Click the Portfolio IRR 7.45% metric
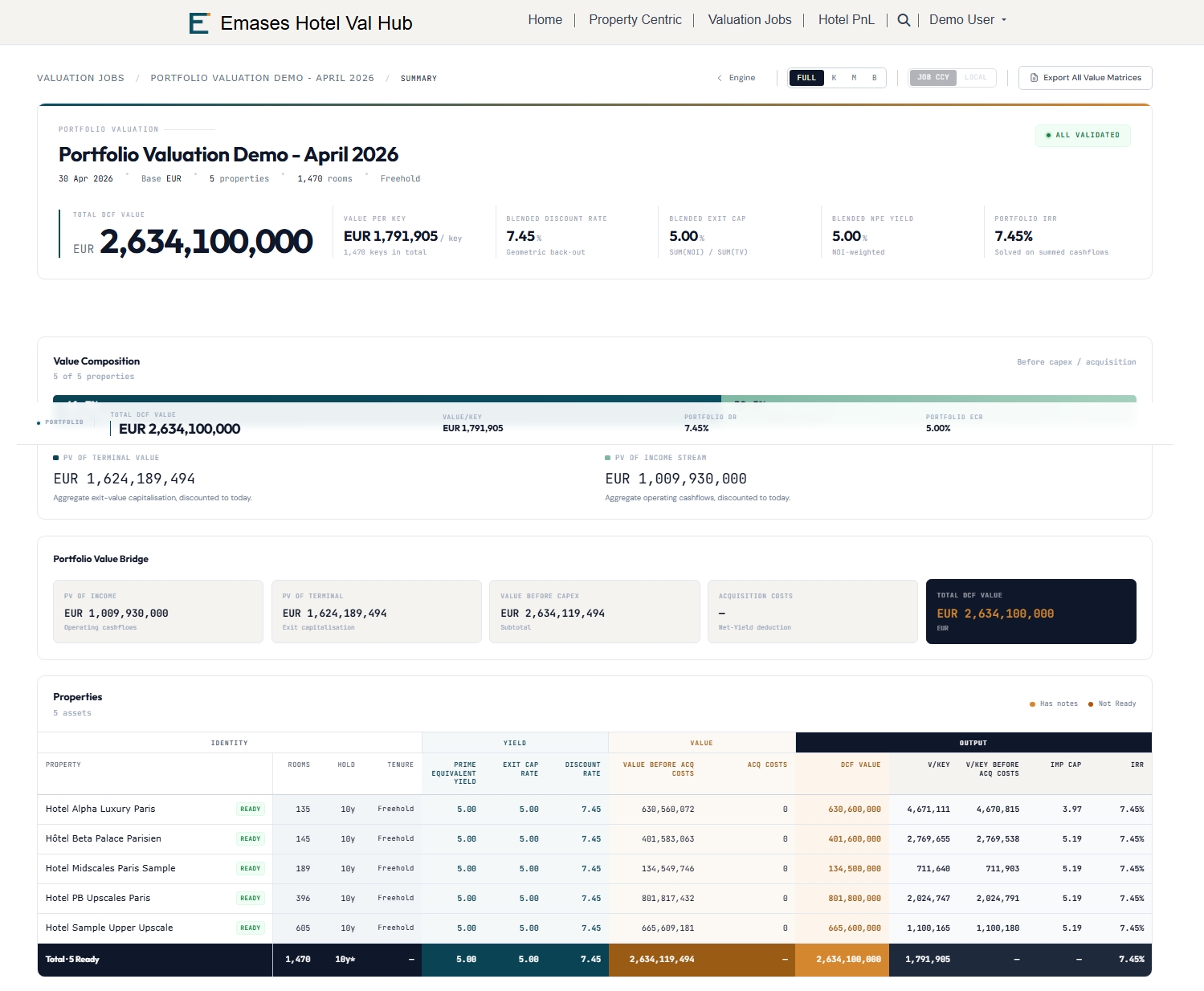 pos(1014,236)
